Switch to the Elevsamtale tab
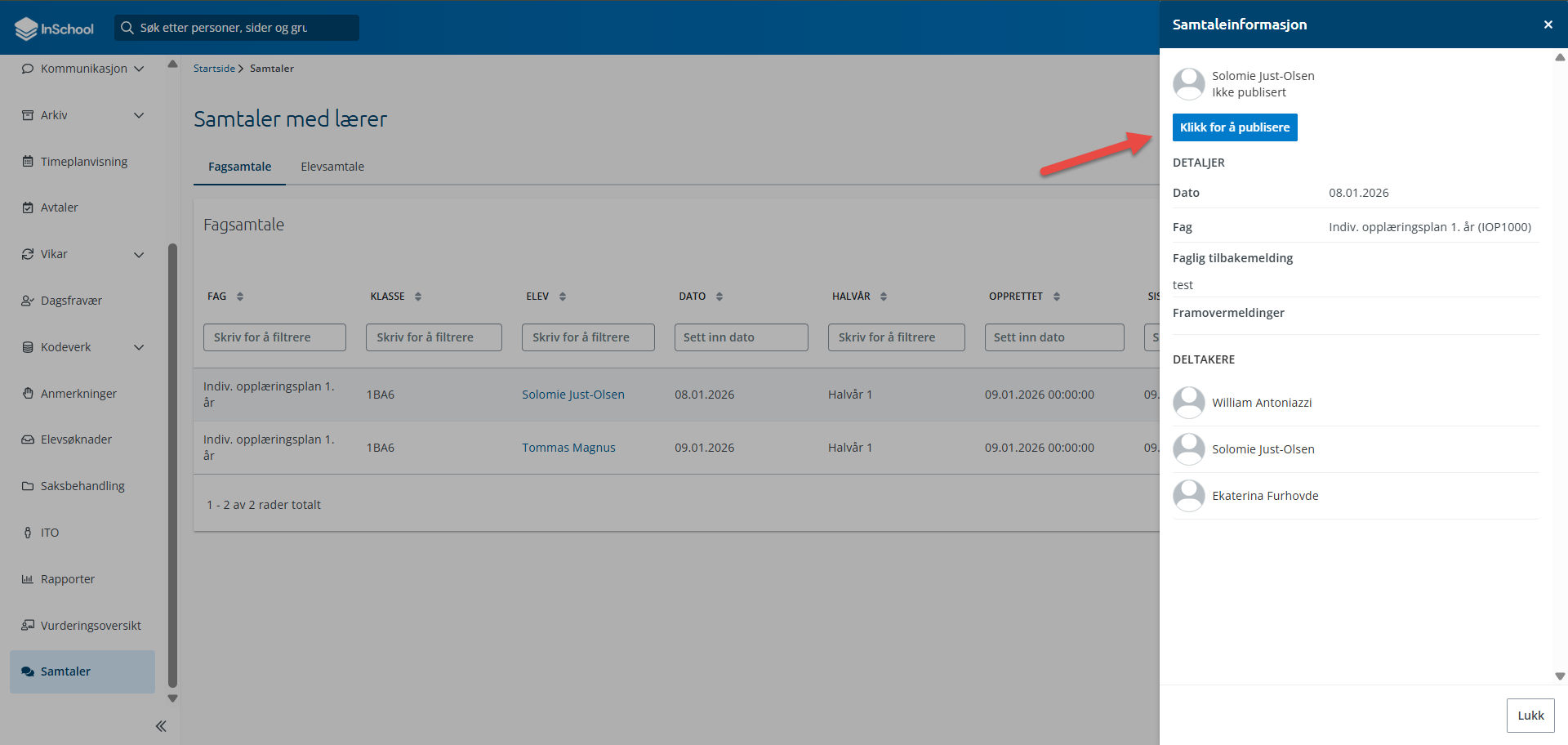 click(332, 167)
